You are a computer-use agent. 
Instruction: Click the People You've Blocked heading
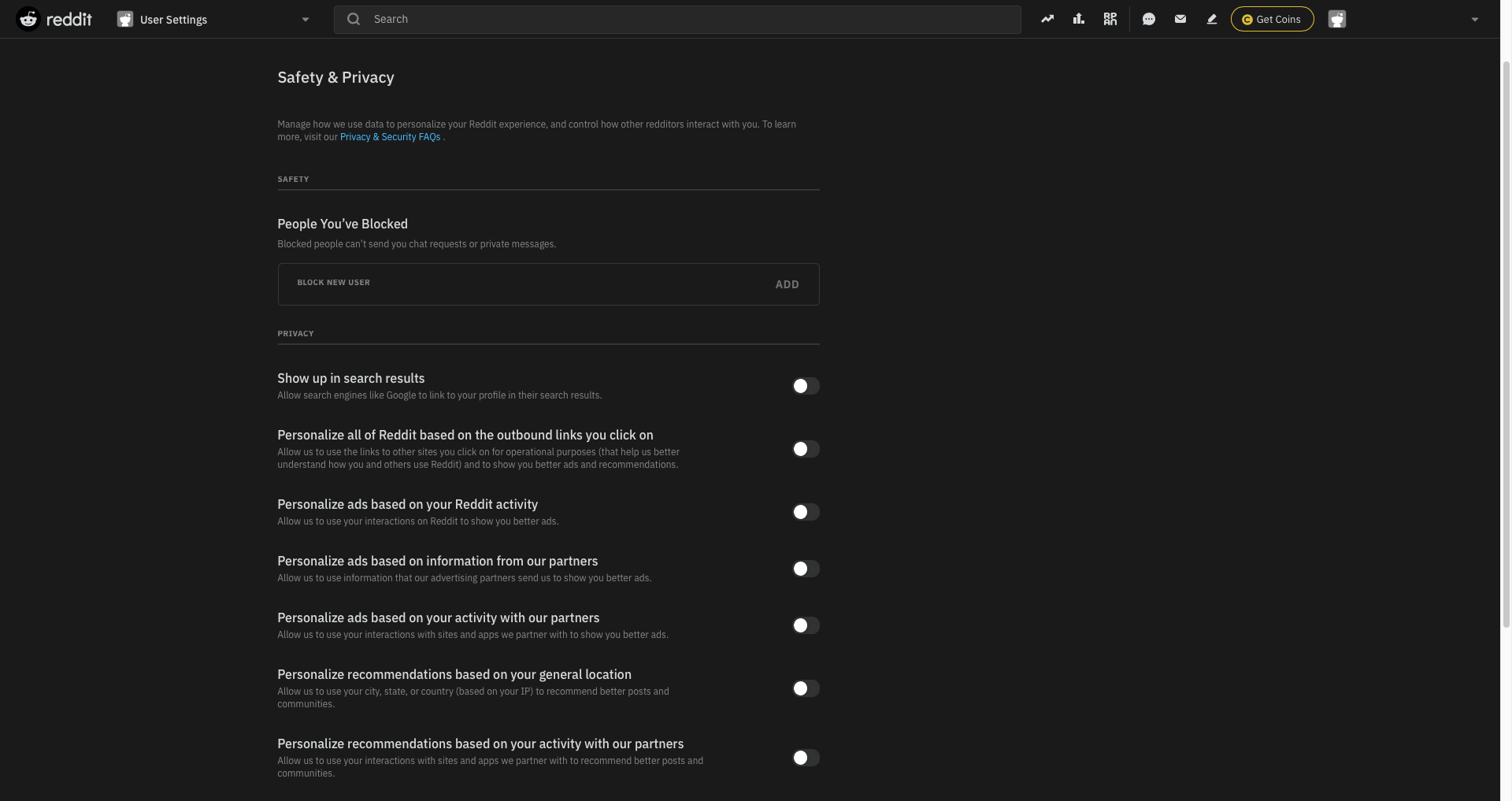pyautogui.click(x=343, y=224)
